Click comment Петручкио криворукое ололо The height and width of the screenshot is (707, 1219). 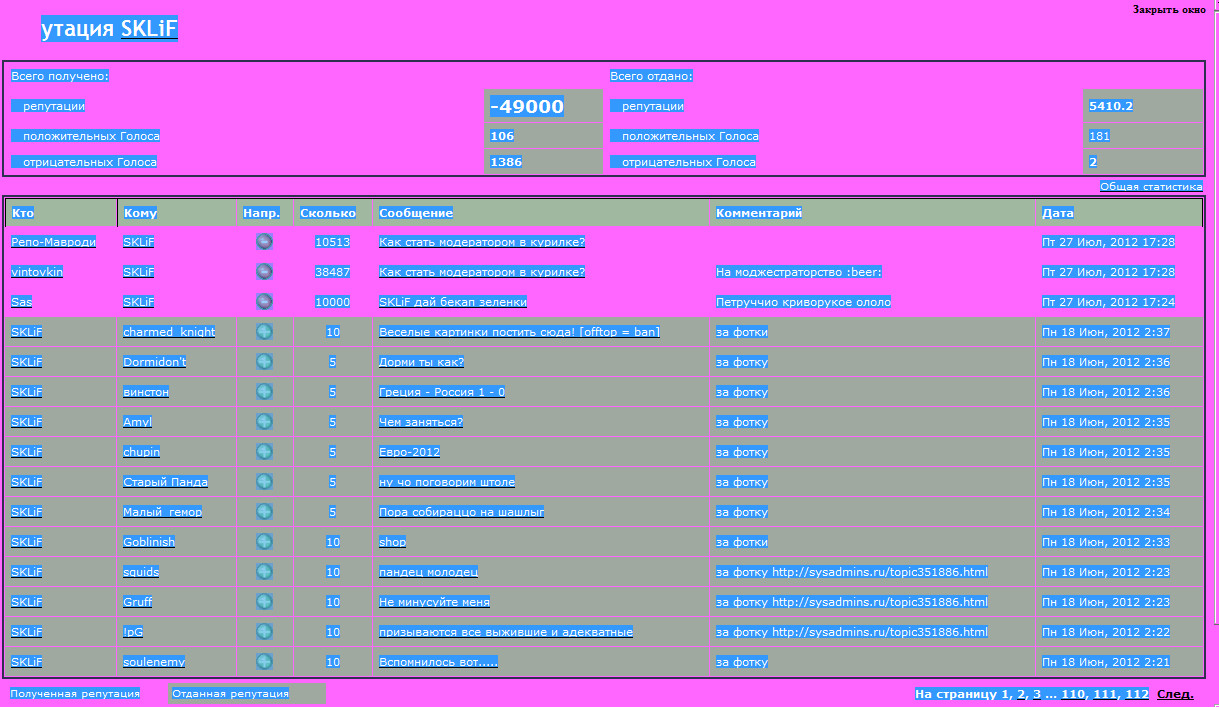point(803,302)
